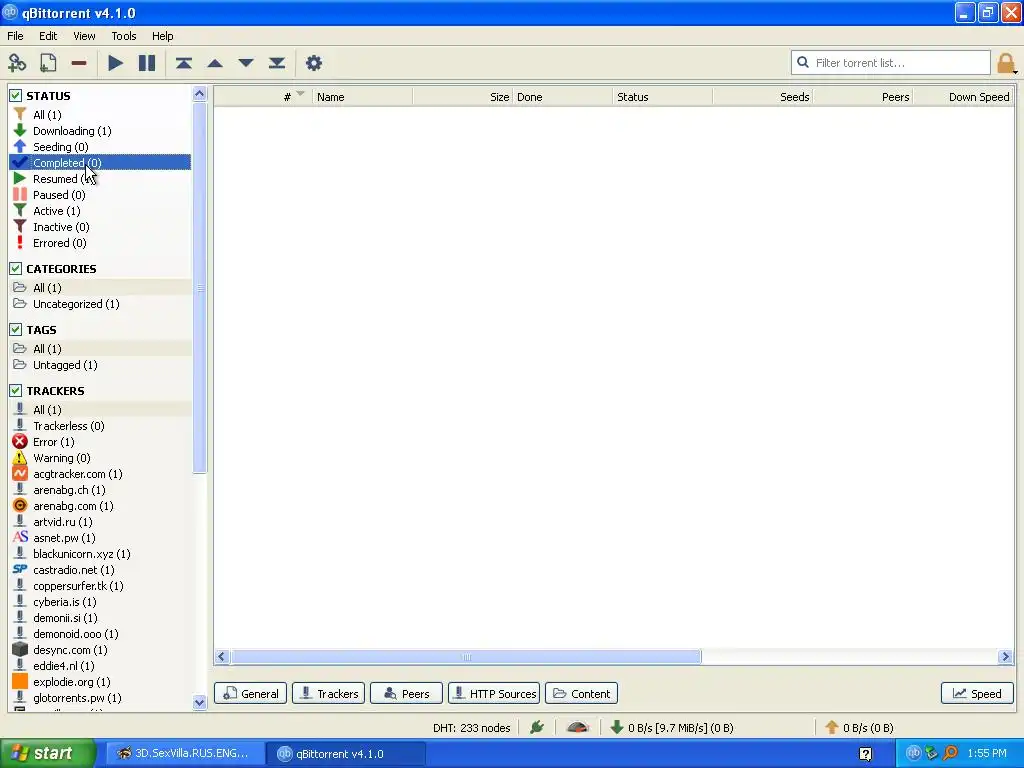Filter by arenabg.com tracker
Image resolution: width=1024 pixels, height=768 pixels.
(101, 506)
